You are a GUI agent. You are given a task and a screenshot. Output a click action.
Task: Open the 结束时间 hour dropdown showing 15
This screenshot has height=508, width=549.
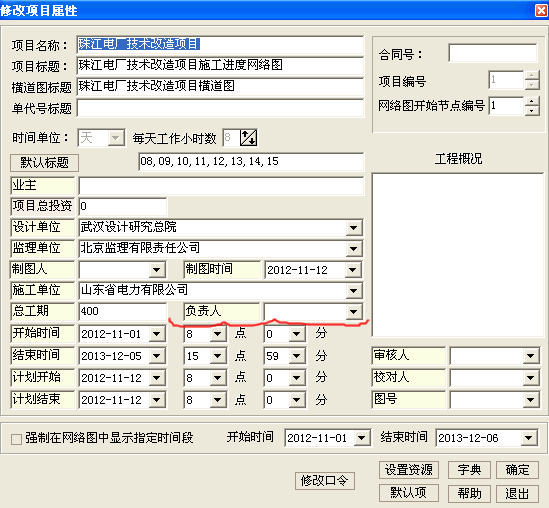point(217,356)
